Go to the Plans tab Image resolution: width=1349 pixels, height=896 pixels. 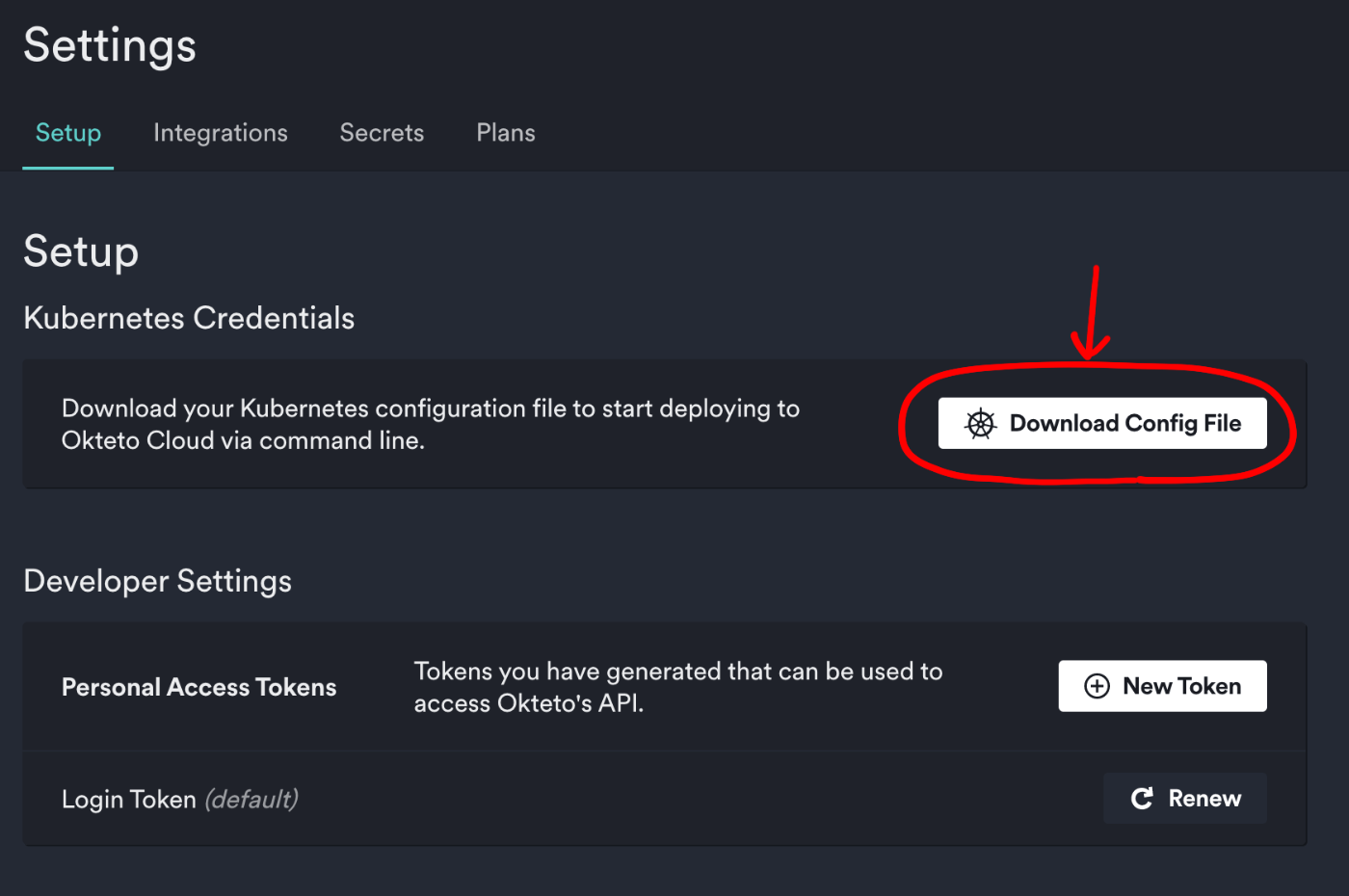(x=506, y=133)
